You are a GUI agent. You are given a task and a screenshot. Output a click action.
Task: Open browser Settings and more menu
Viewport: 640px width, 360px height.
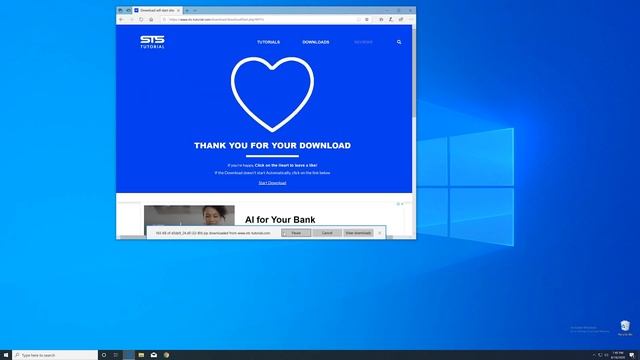click(410, 19)
